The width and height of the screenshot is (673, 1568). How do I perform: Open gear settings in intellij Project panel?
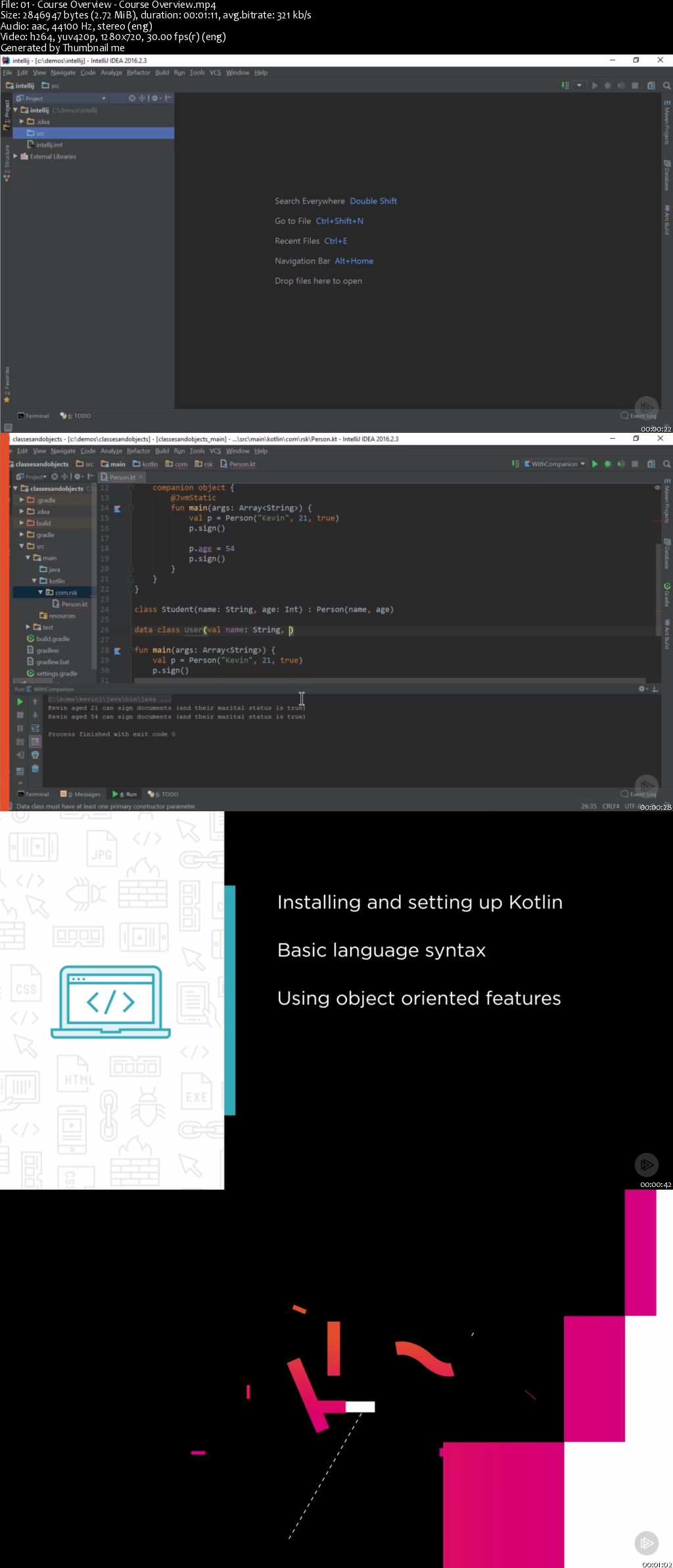[x=155, y=99]
